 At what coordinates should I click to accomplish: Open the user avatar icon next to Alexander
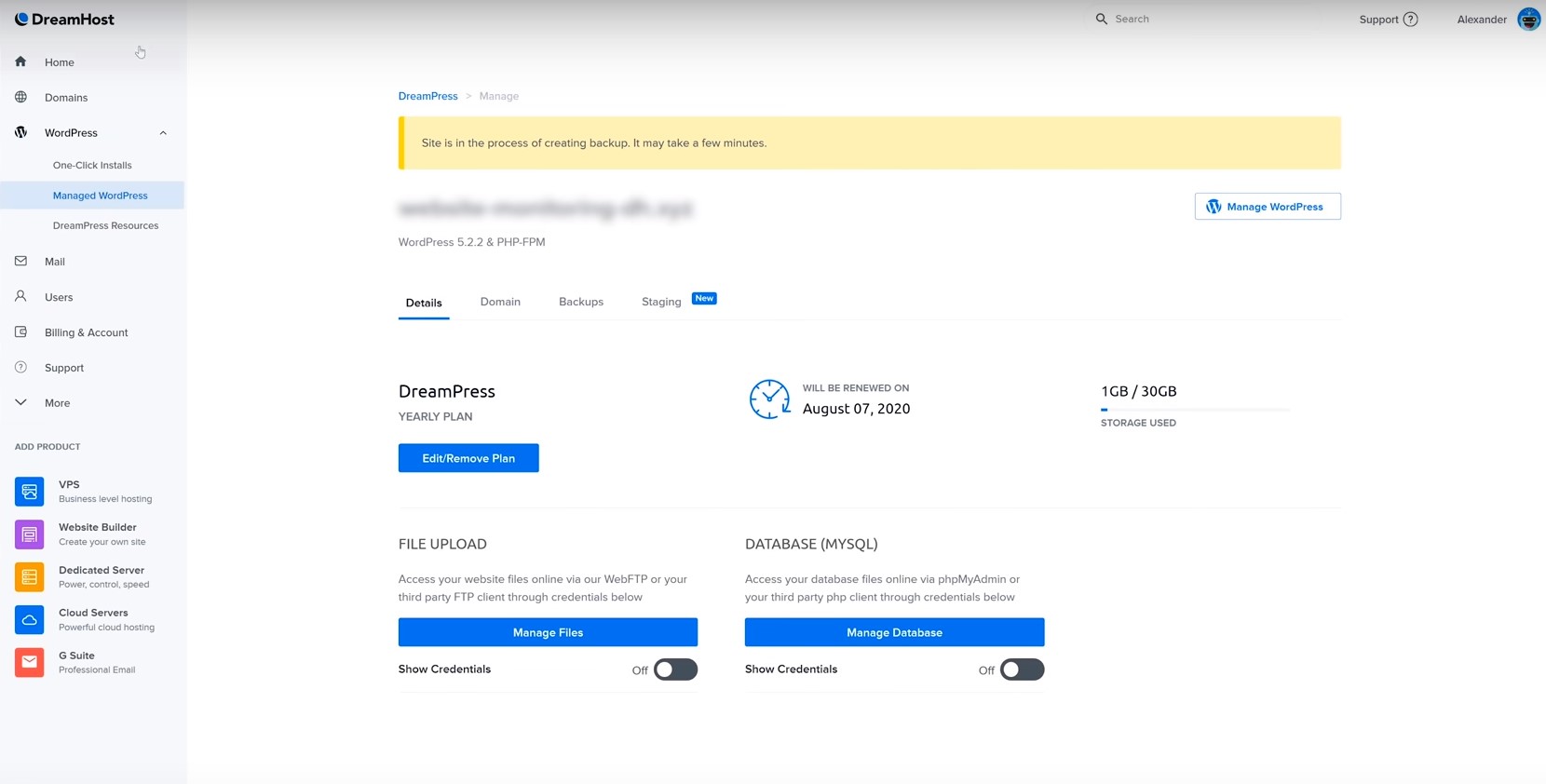[1528, 20]
